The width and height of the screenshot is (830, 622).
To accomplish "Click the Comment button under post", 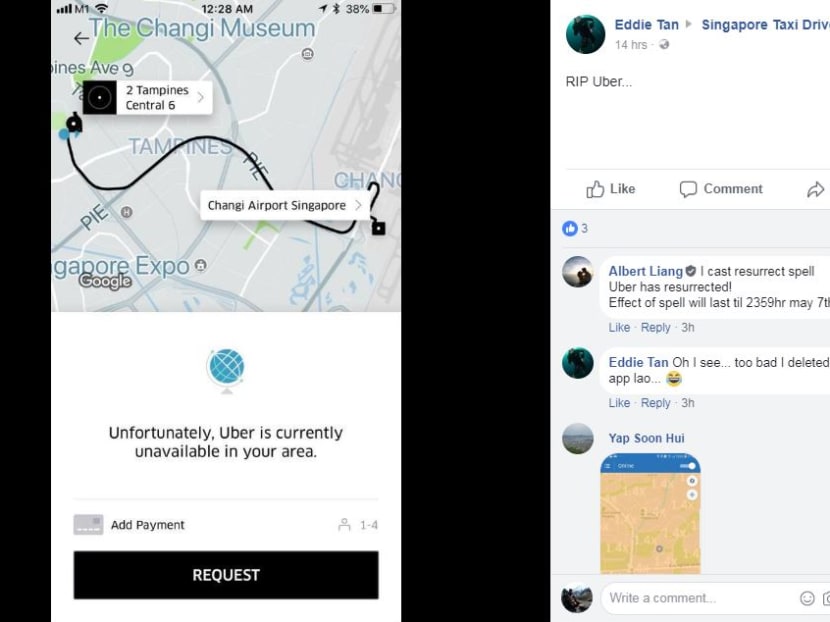I will click(x=721, y=189).
